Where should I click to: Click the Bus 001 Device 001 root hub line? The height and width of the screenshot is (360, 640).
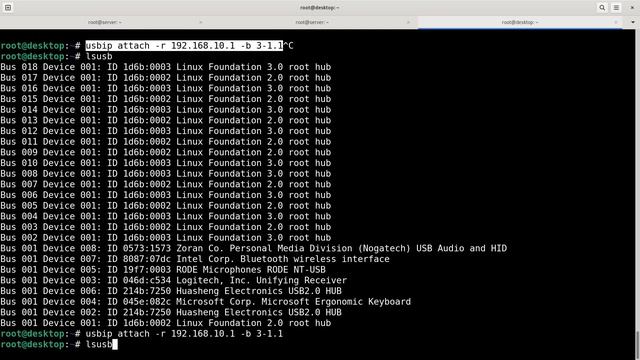coord(166,323)
